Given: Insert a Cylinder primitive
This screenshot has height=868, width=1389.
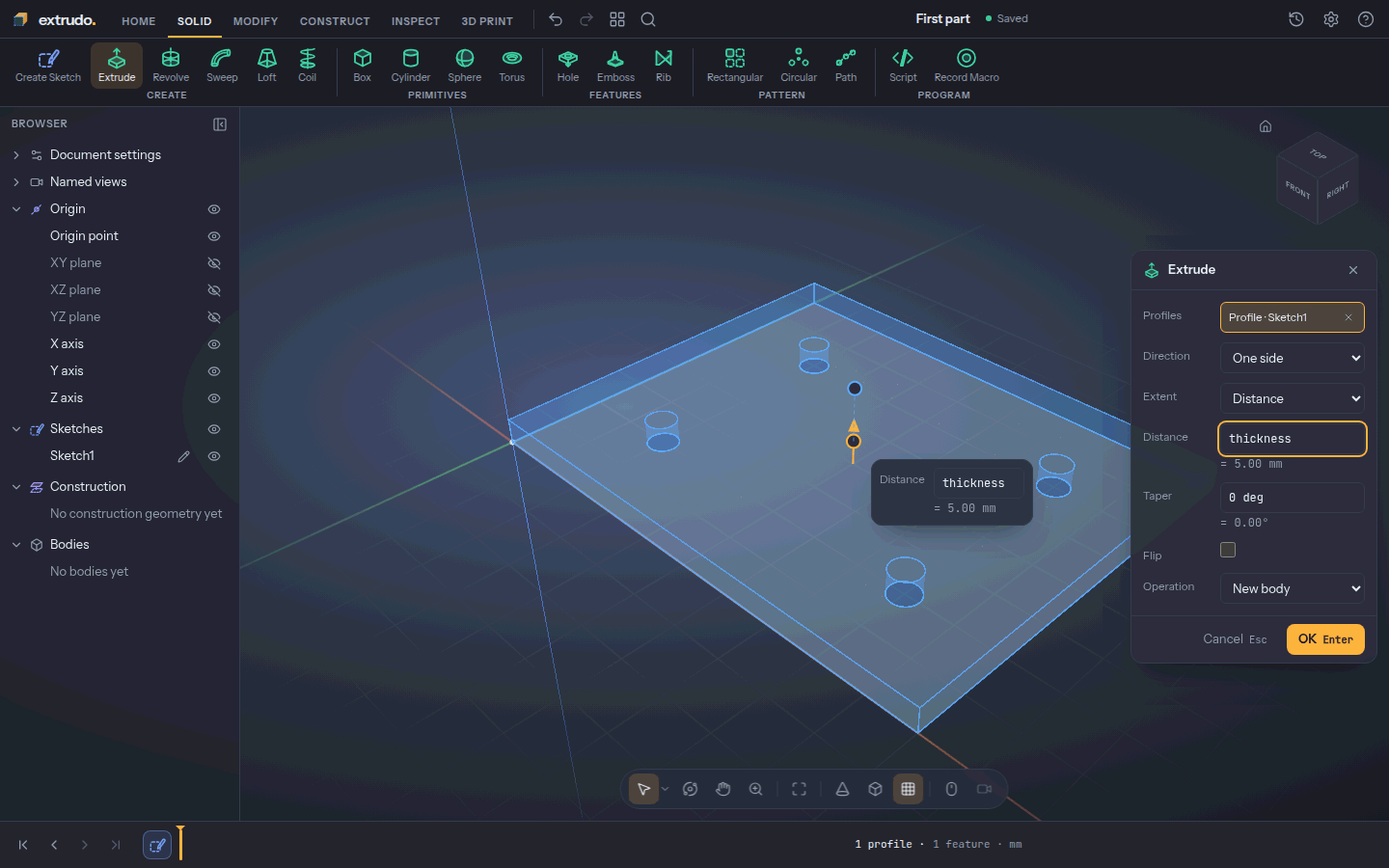Looking at the screenshot, I should pos(411,66).
